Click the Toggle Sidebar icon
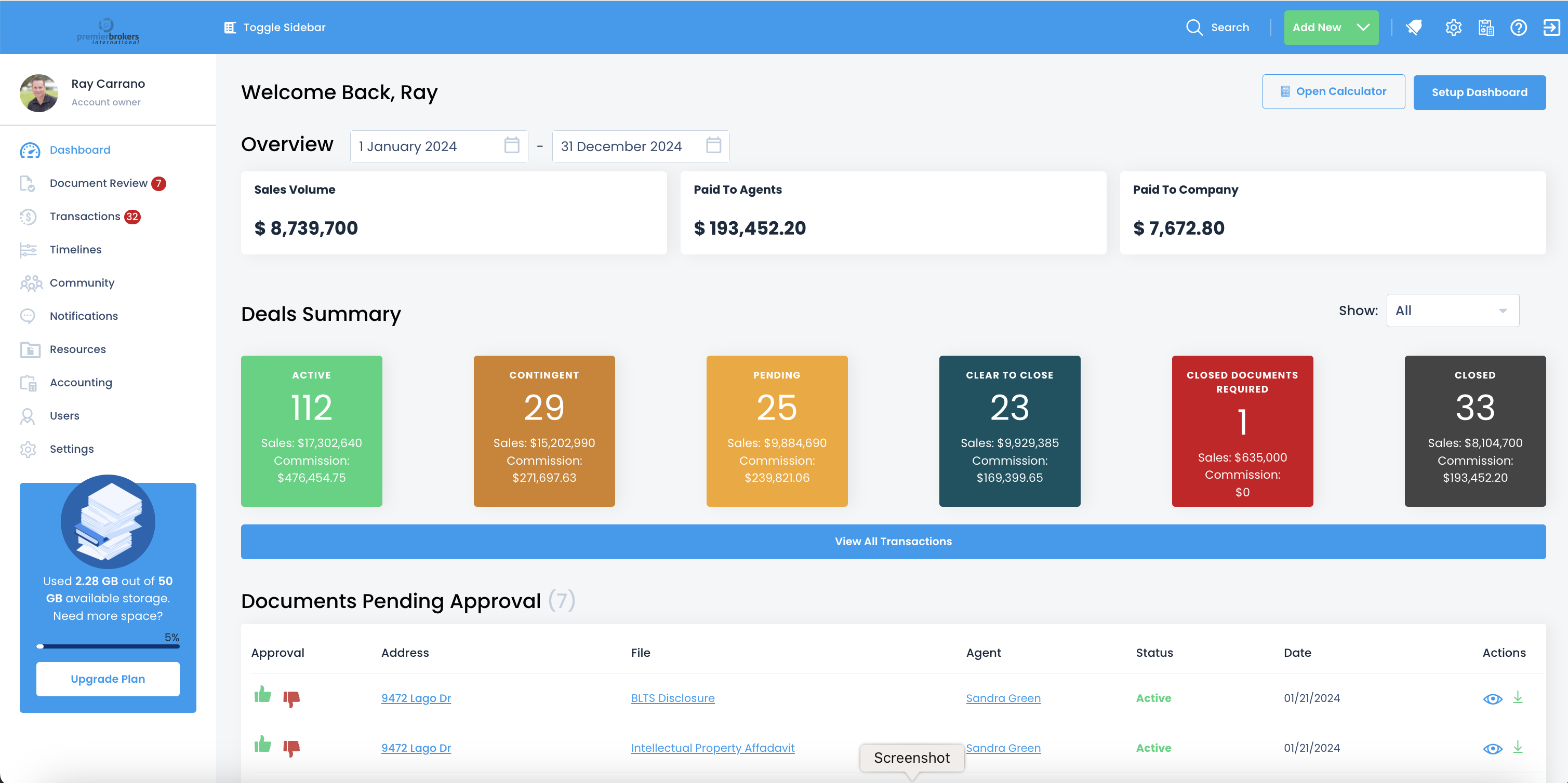Viewport: 1568px width, 783px height. pyautogui.click(x=230, y=28)
